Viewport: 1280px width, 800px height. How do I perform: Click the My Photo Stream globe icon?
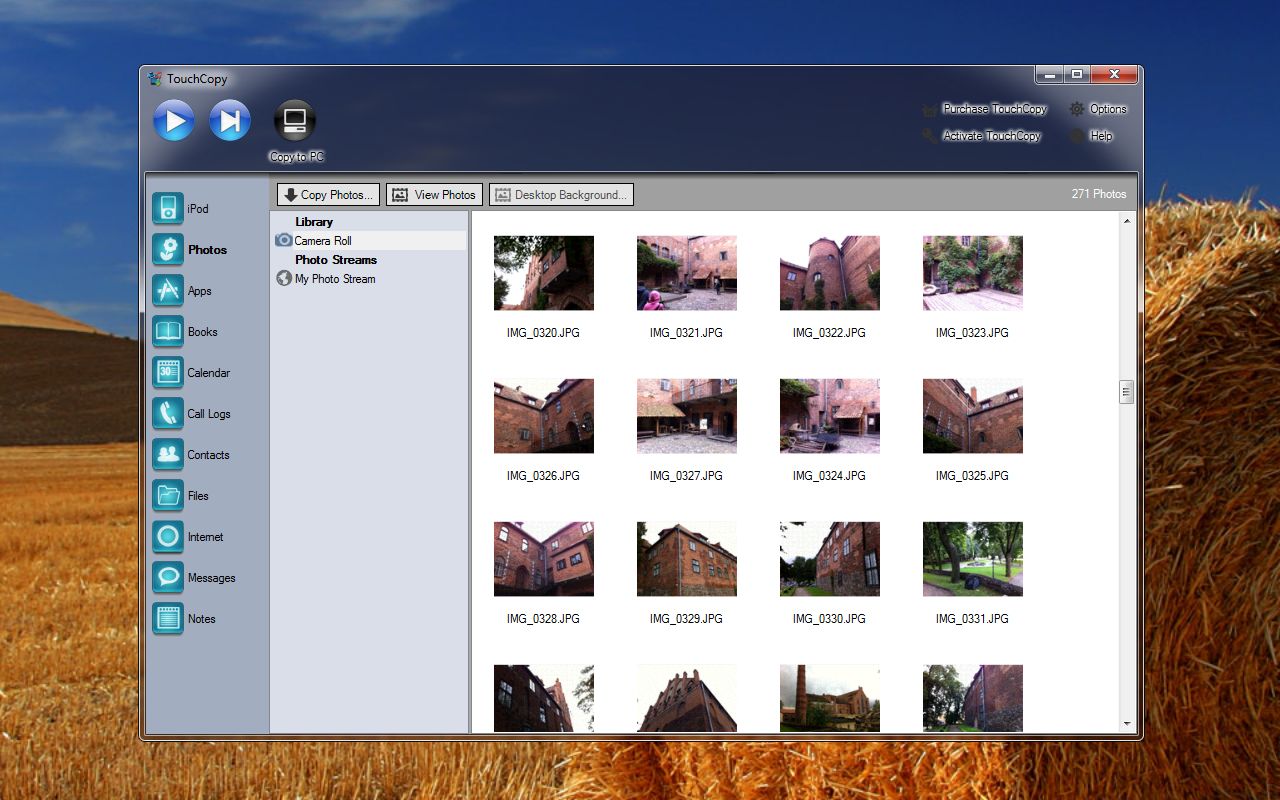pos(284,279)
